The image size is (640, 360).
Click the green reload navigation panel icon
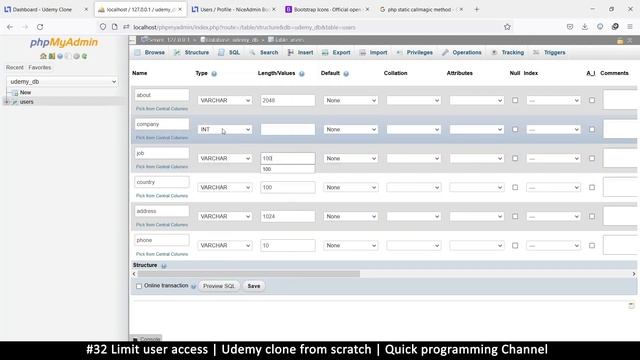tap(84, 56)
